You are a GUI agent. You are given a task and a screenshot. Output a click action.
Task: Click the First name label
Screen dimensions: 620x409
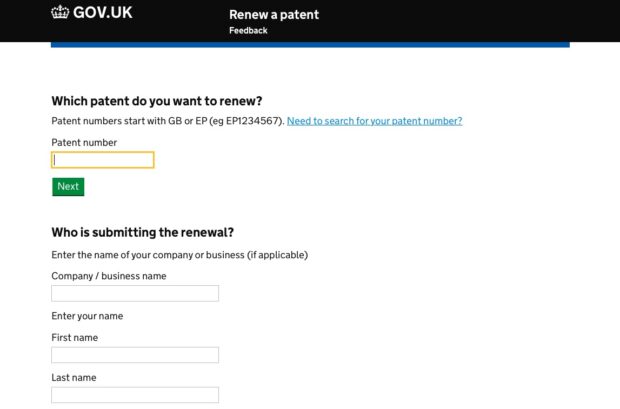[75, 338]
